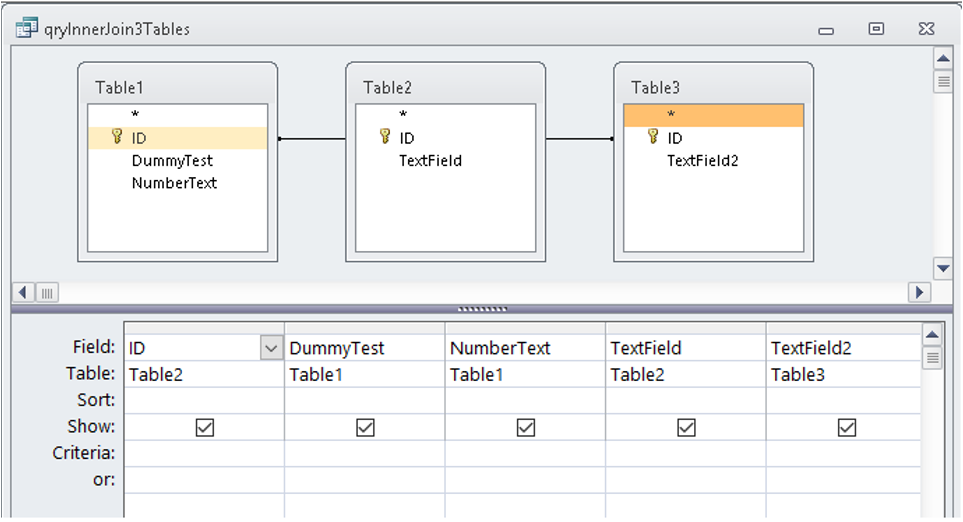Uncheck Show for the TextField column
Screen dimensions: 963x522
coord(686,427)
